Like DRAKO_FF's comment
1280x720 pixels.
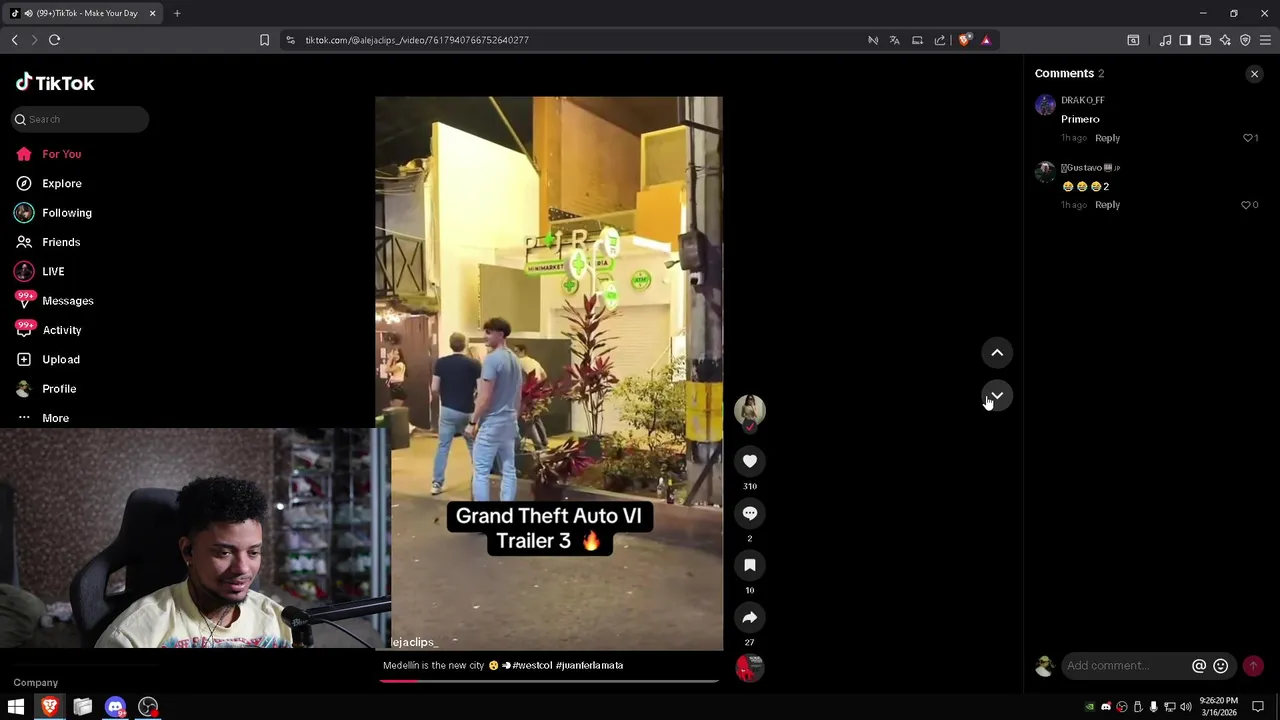click(1248, 138)
